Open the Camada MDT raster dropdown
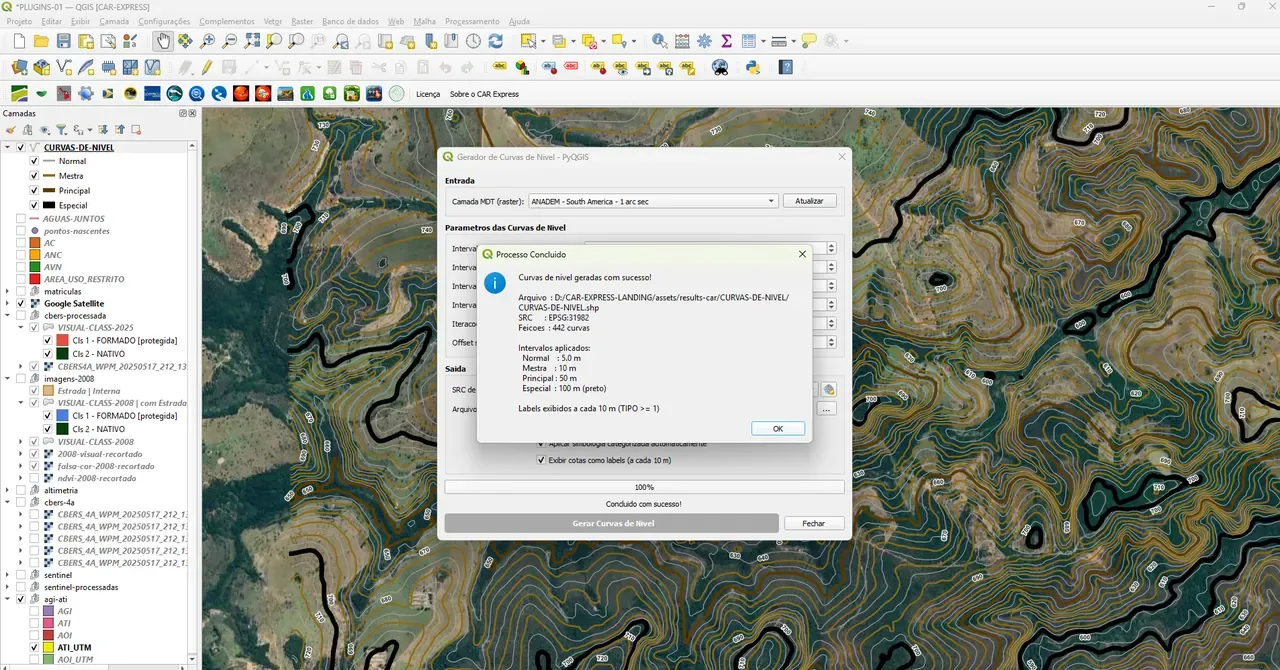Screen dimensions: 1280x670 click(653, 201)
